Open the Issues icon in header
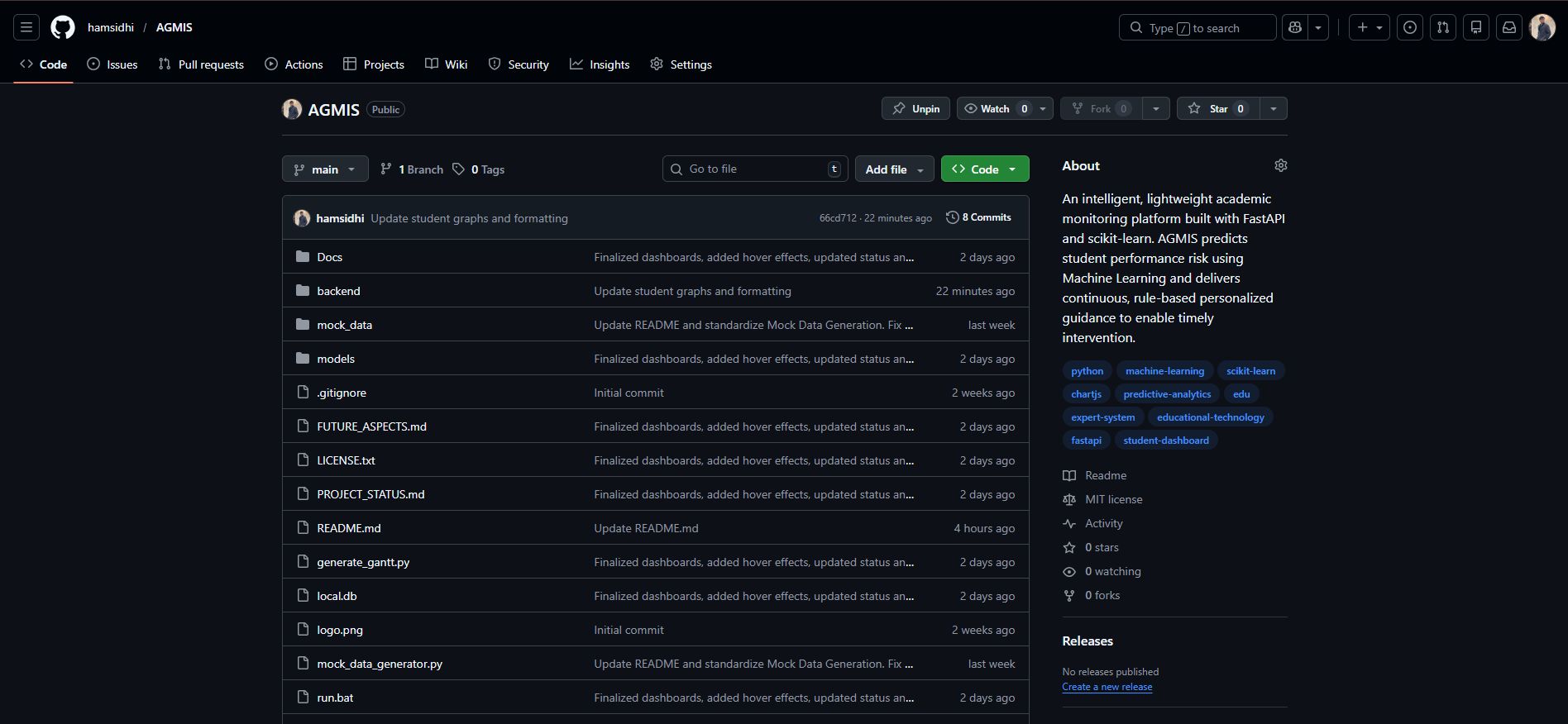Screen dimensions: 1568x724 point(1410,27)
